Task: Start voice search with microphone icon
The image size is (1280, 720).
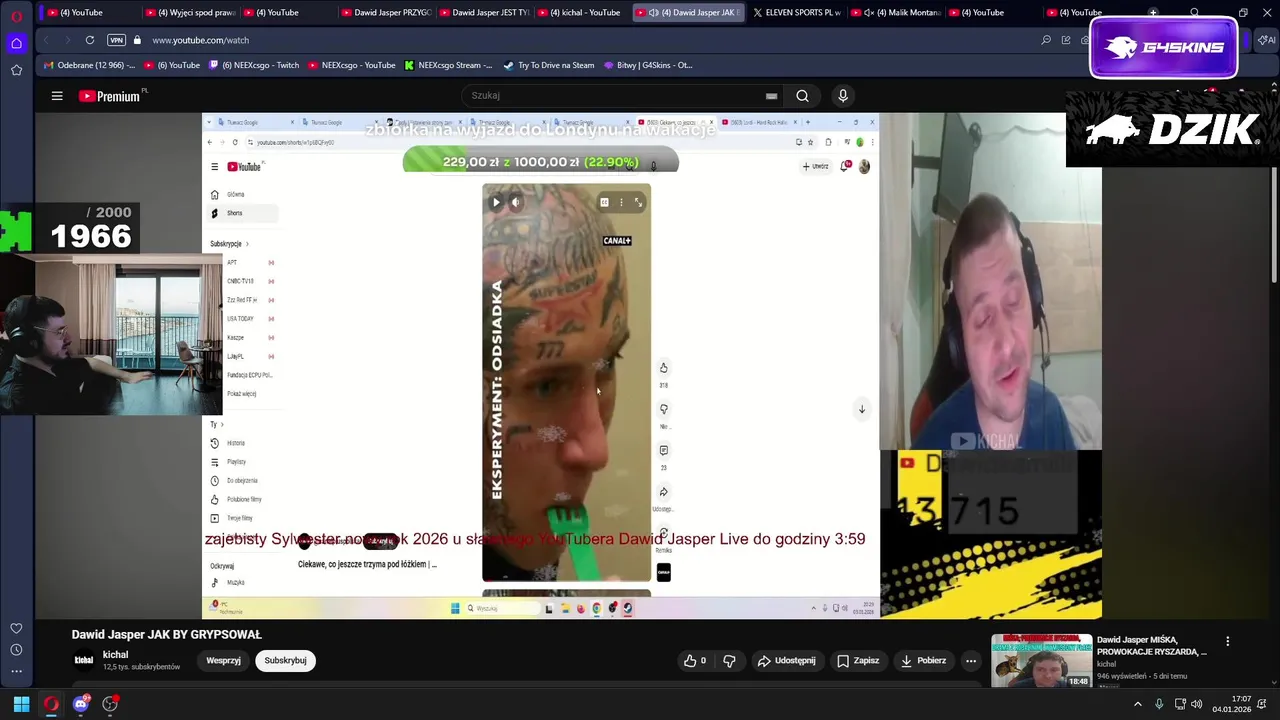Action: (843, 96)
